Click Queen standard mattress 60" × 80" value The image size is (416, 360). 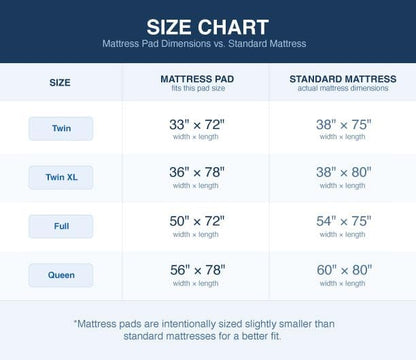coord(344,270)
